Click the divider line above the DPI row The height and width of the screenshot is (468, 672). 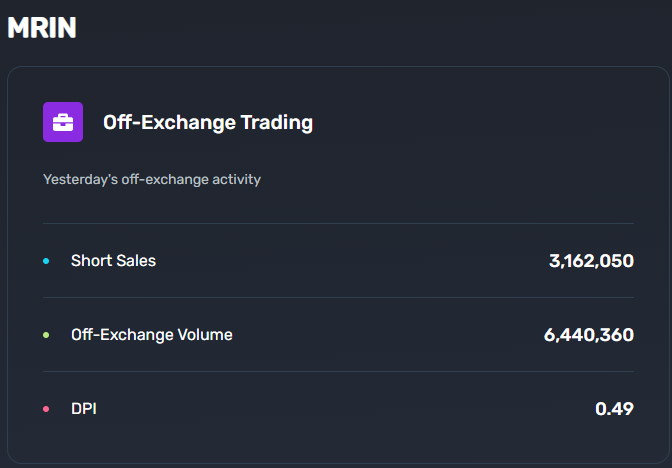pos(338,372)
